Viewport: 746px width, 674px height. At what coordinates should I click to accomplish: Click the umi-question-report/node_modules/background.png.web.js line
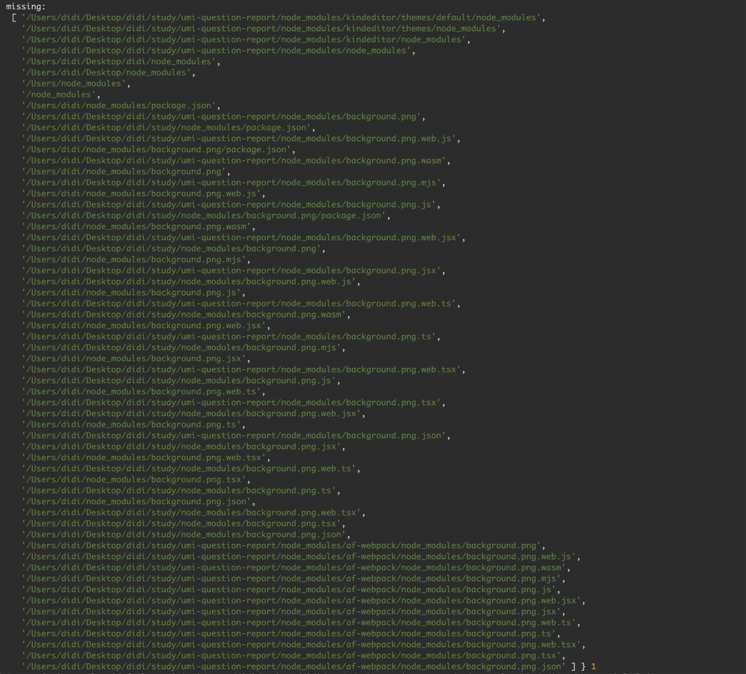tap(241, 139)
